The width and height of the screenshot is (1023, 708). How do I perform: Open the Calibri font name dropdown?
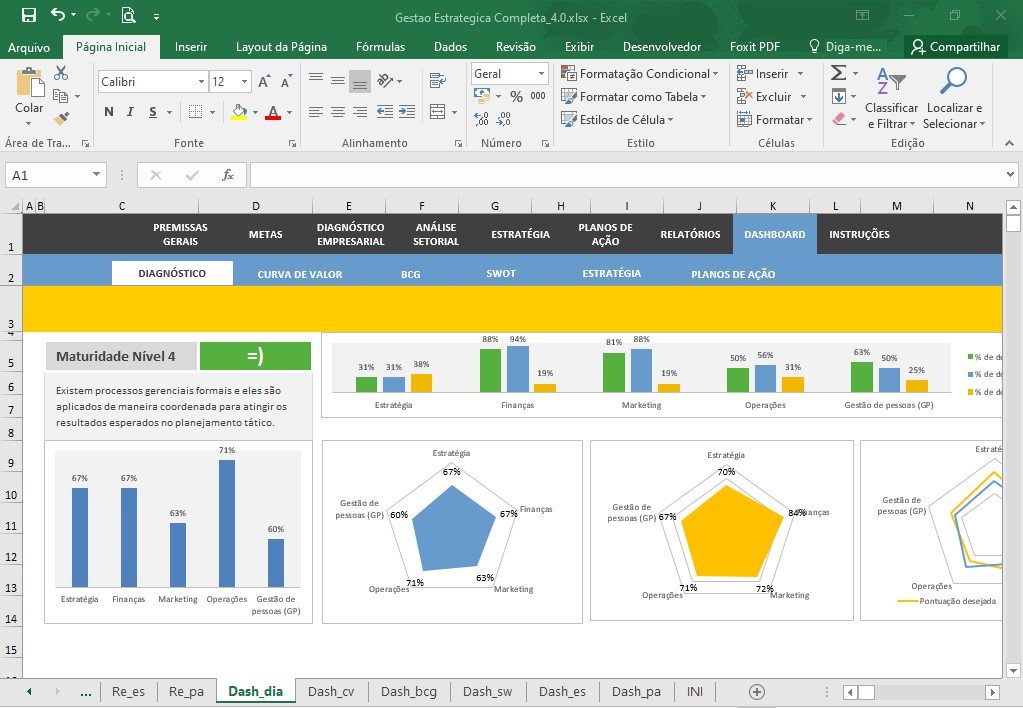(201, 82)
